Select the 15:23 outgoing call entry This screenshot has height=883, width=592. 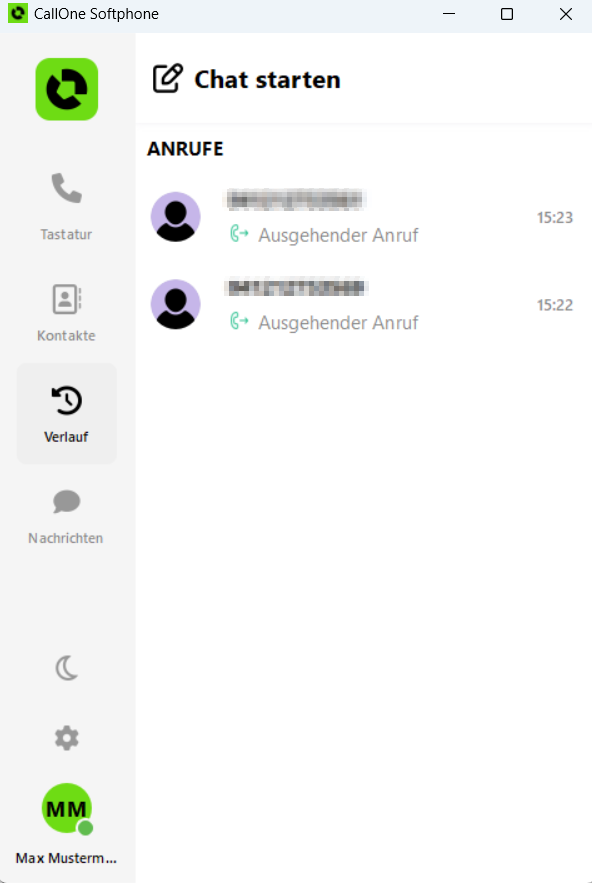pos(363,217)
